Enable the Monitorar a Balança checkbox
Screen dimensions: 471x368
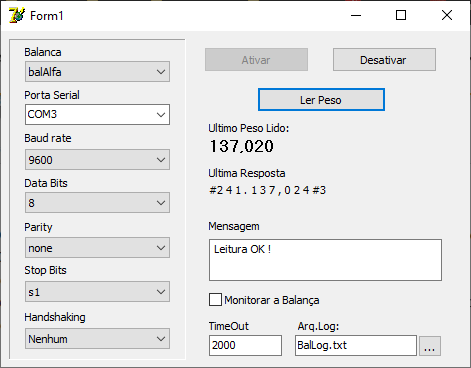coord(215,299)
